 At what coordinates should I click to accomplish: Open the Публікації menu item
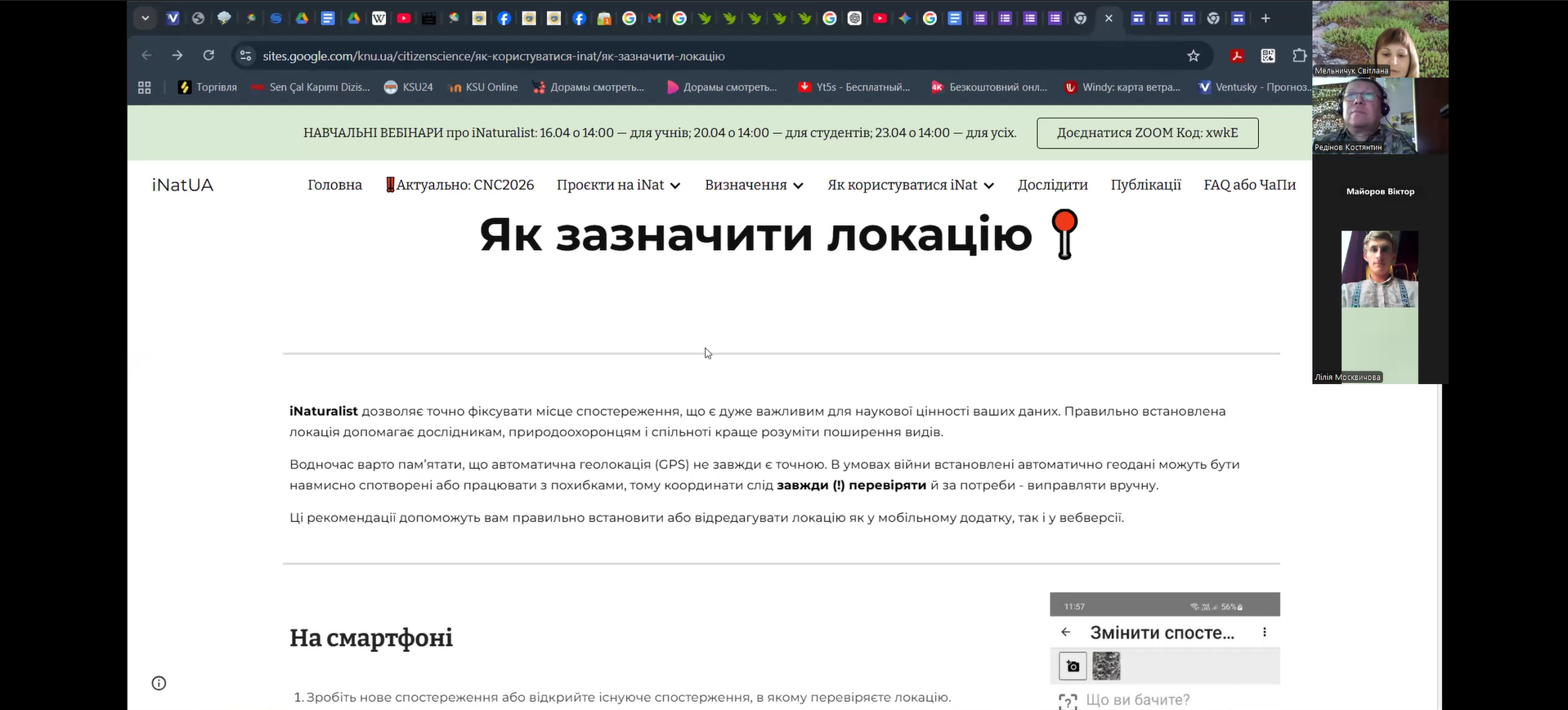point(1145,185)
